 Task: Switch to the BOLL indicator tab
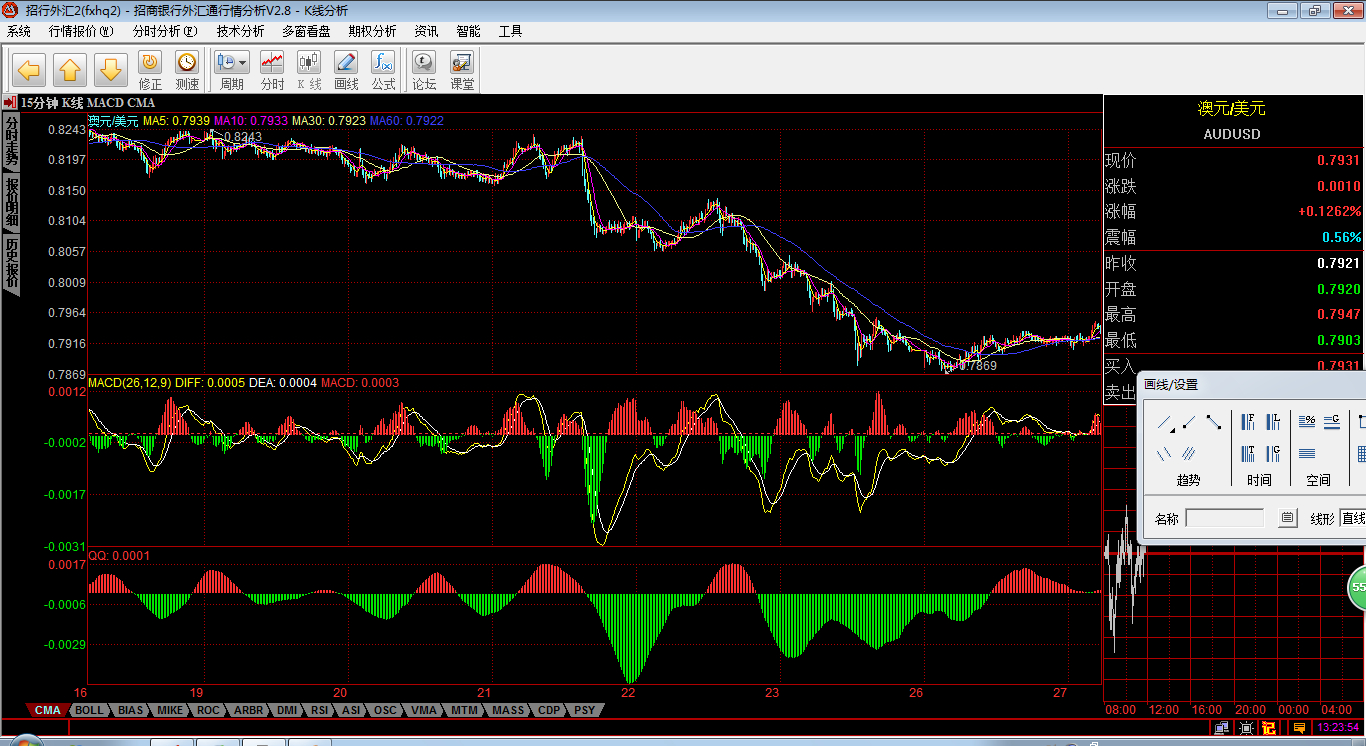89,710
